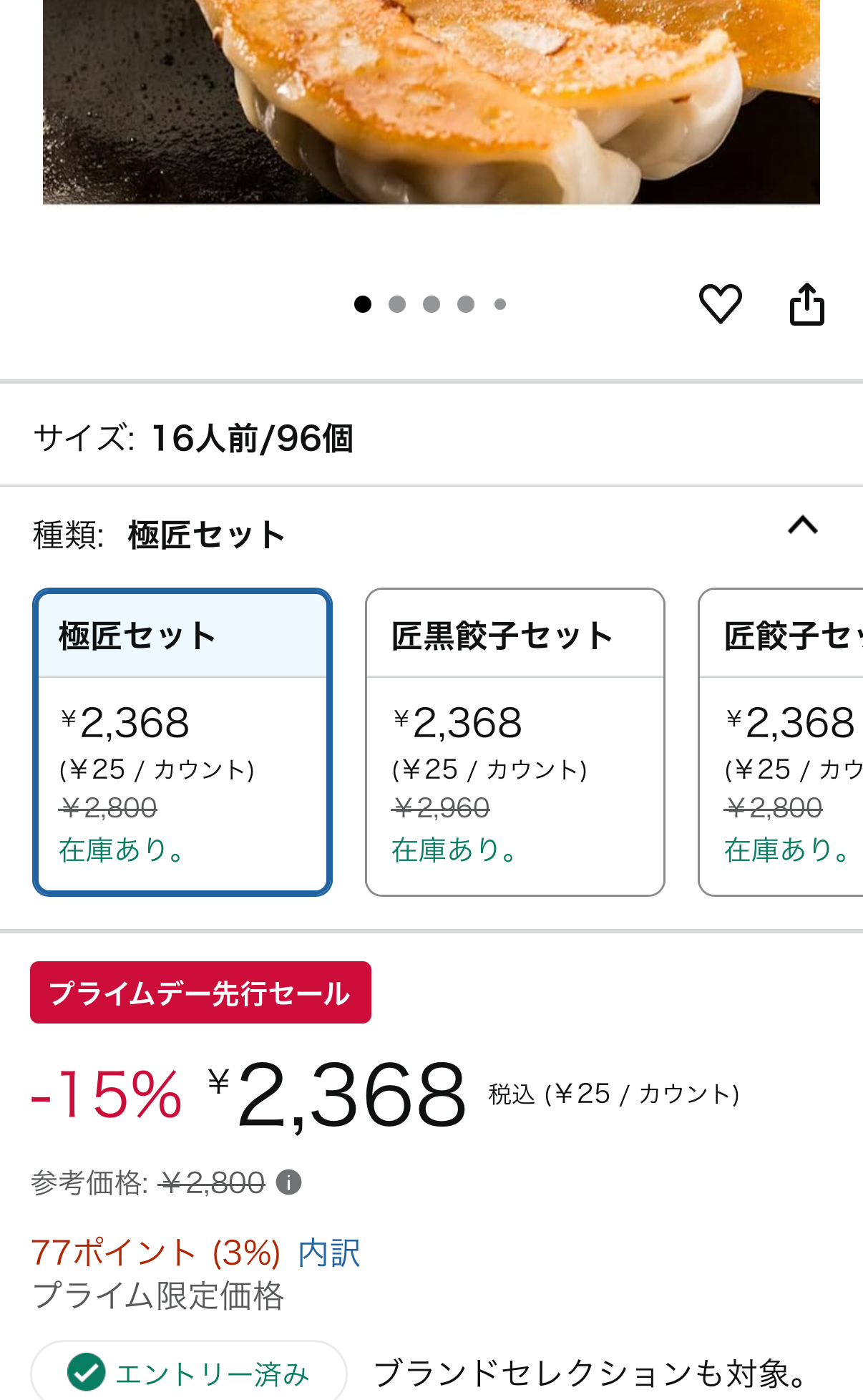Open the 内訳 points breakdown link
The width and height of the screenshot is (863, 1400).
click(x=329, y=1253)
